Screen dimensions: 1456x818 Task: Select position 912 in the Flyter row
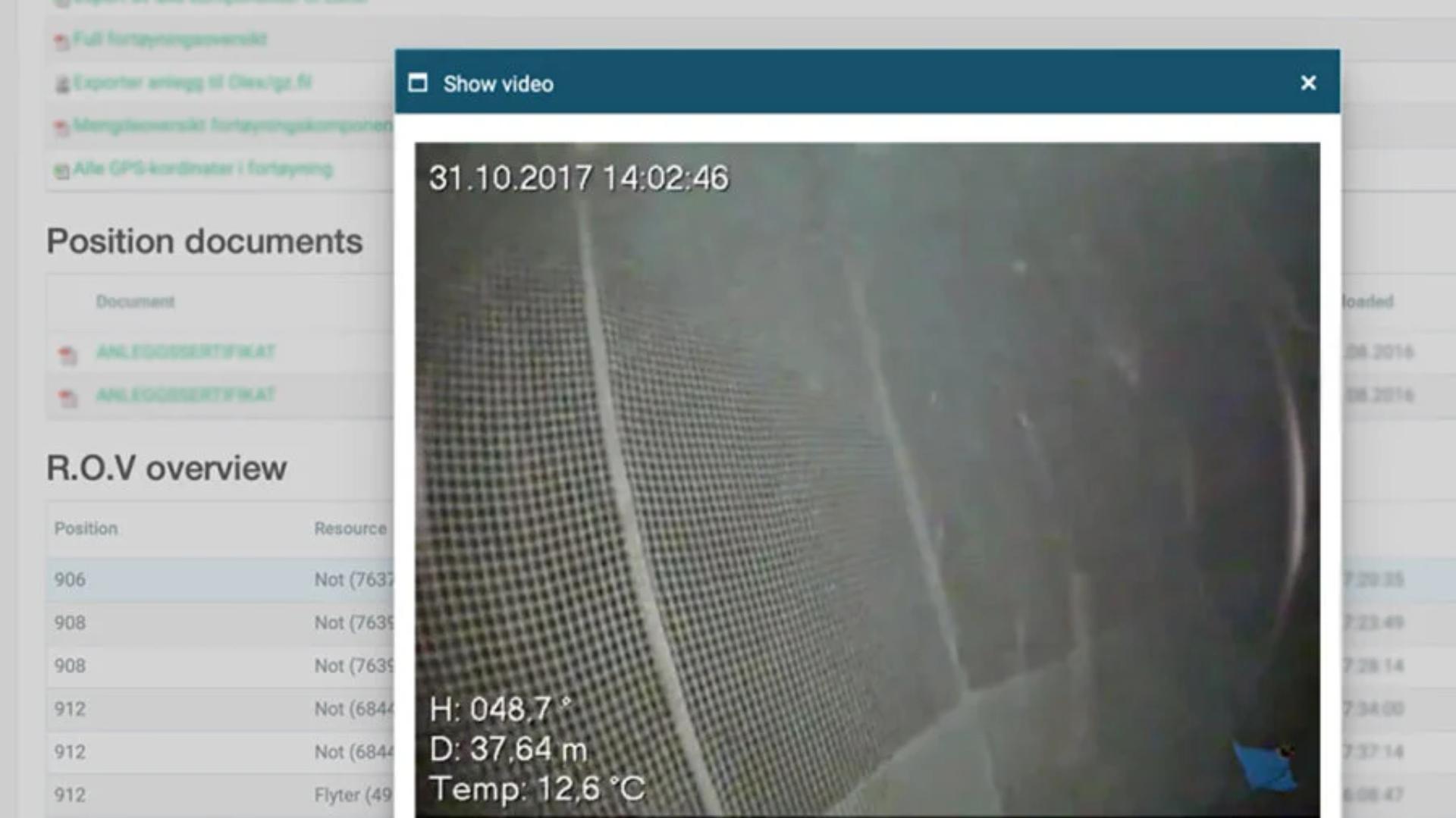[70, 795]
